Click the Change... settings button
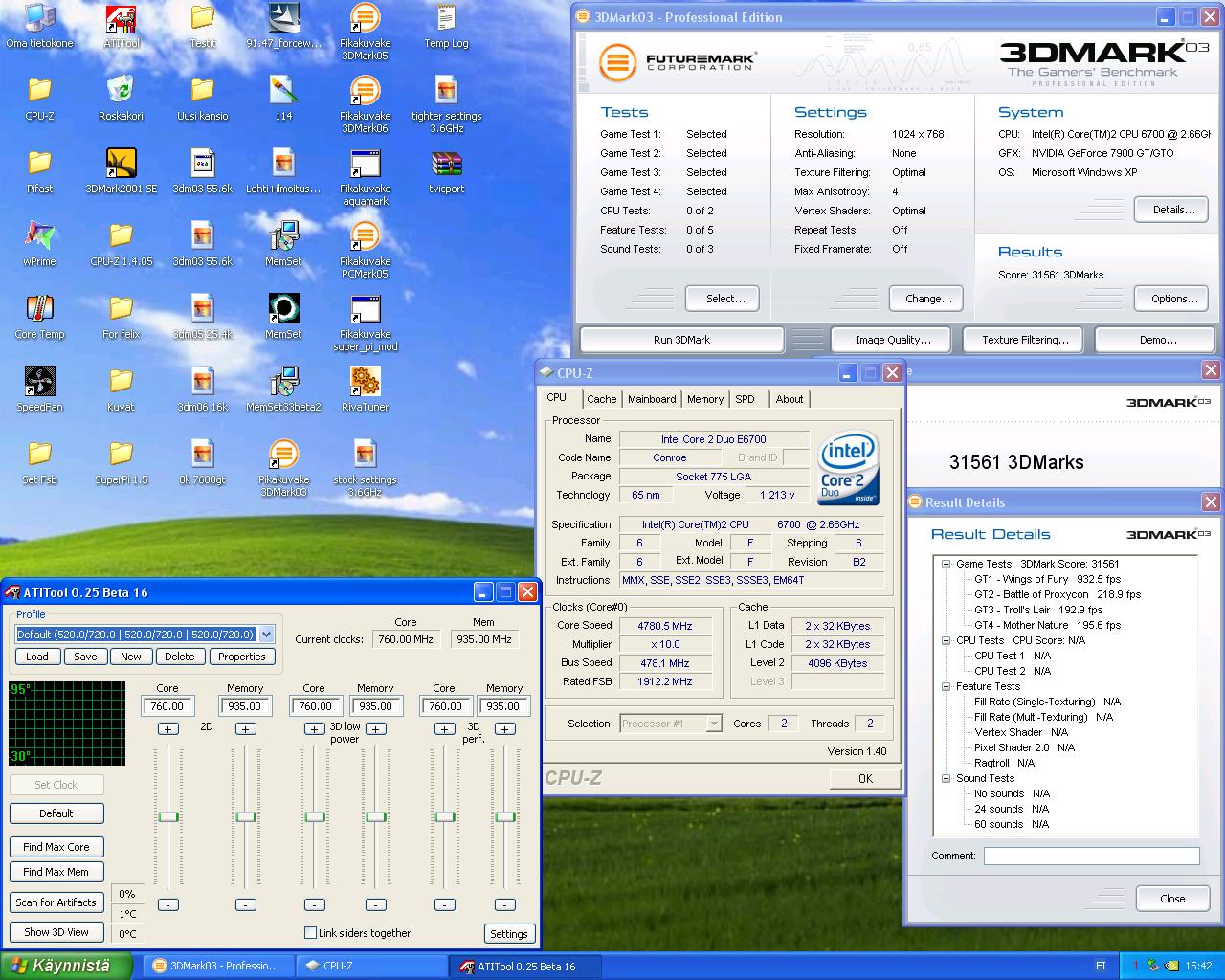Image resolution: width=1225 pixels, height=980 pixels. pos(928,299)
